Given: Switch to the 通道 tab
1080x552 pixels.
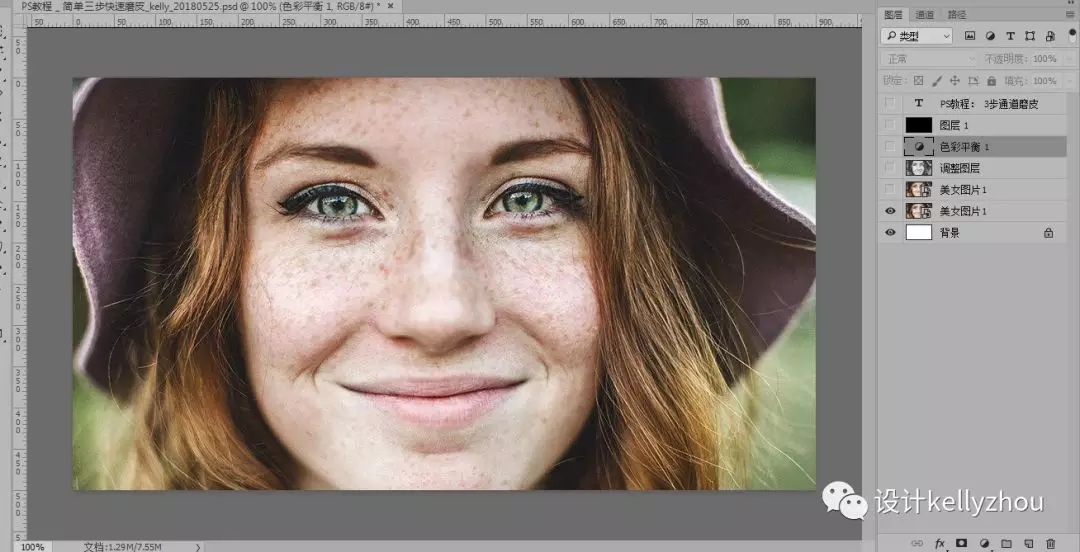Looking at the screenshot, I should point(925,14).
